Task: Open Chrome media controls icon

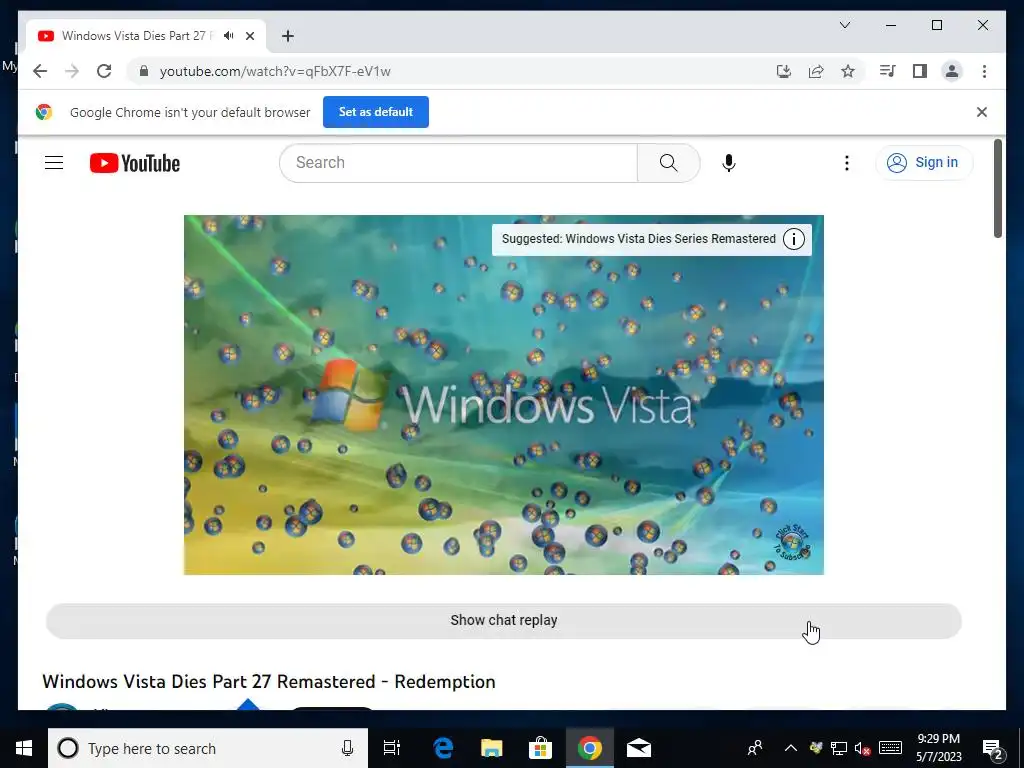Action: [888, 71]
